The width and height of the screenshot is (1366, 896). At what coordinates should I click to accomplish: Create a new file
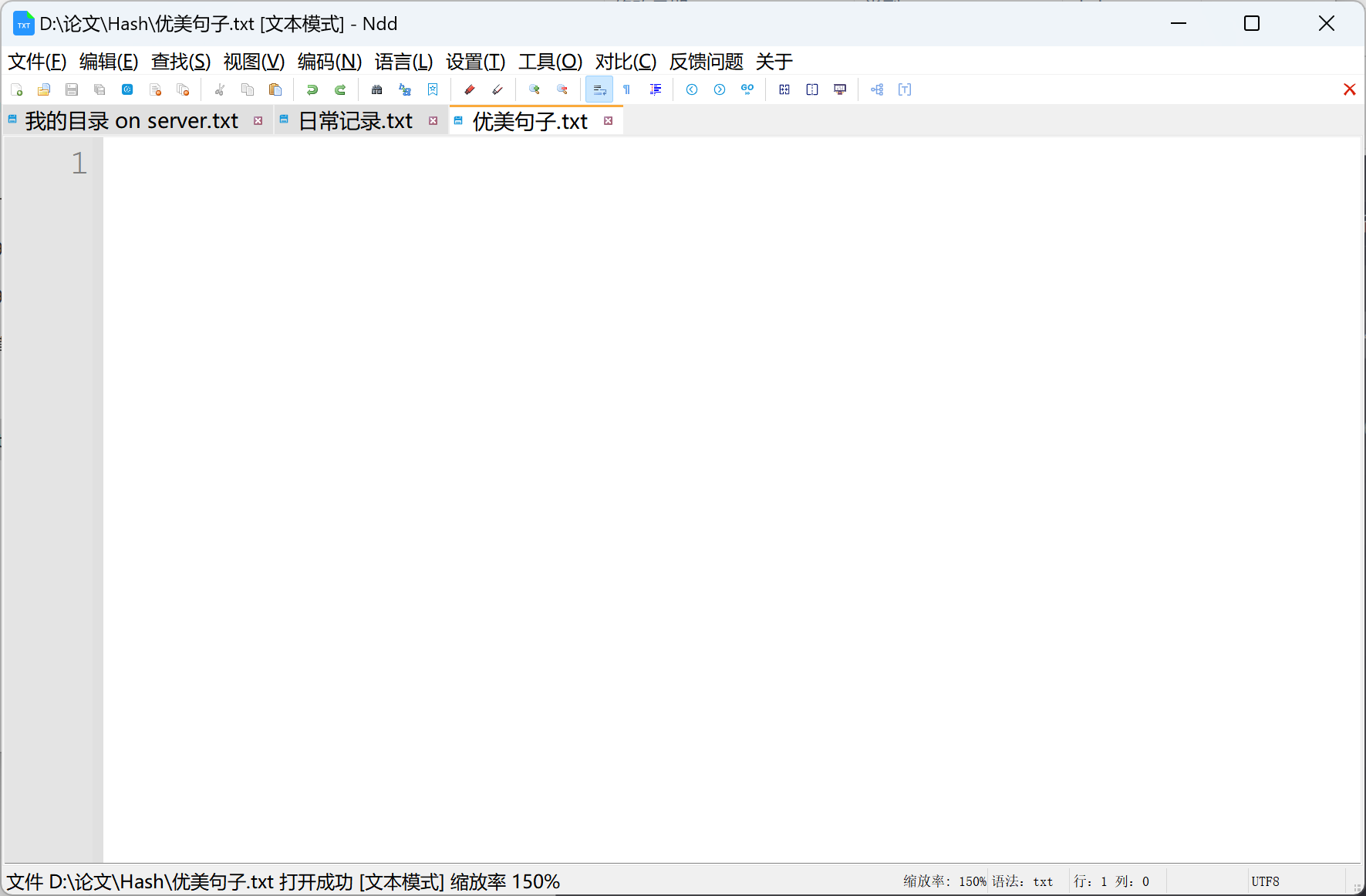point(17,89)
